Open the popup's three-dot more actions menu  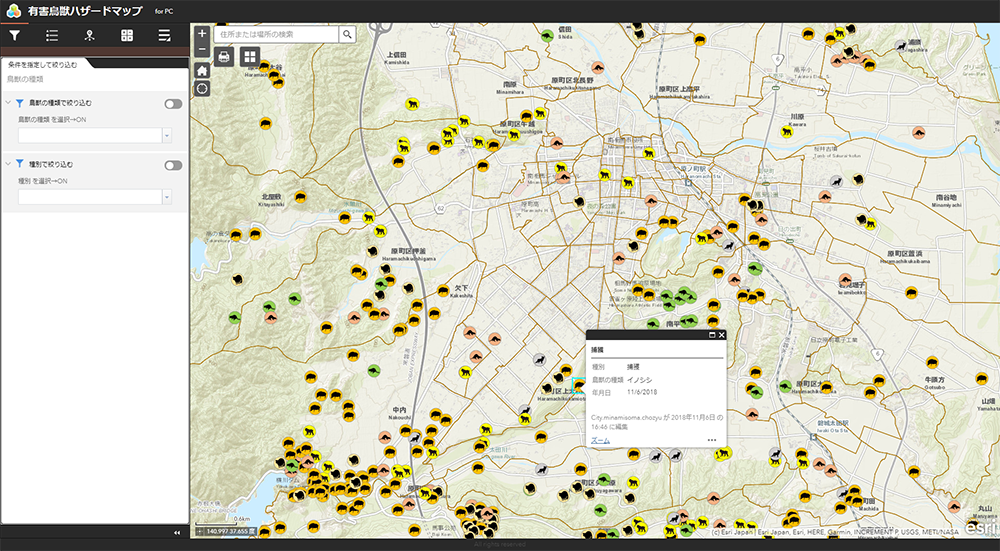[x=712, y=440]
